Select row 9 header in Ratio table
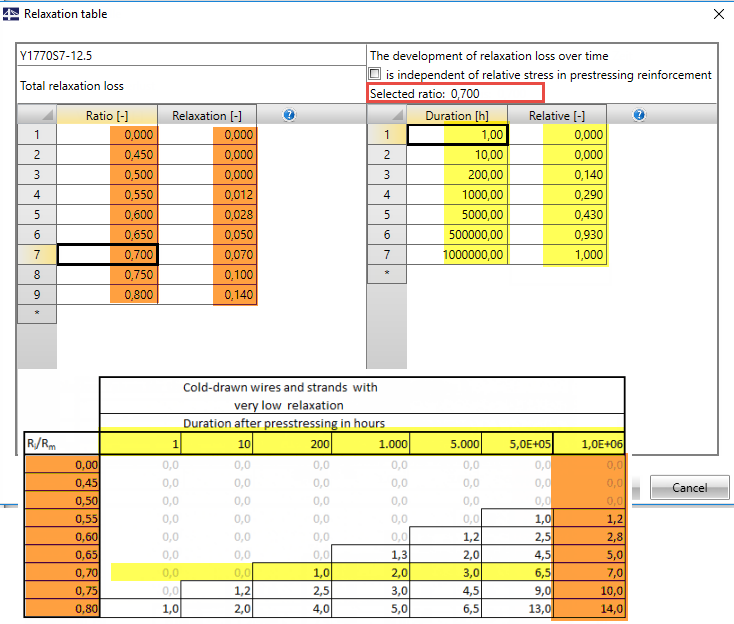The height and width of the screenshot is (624, 734). 37,295
